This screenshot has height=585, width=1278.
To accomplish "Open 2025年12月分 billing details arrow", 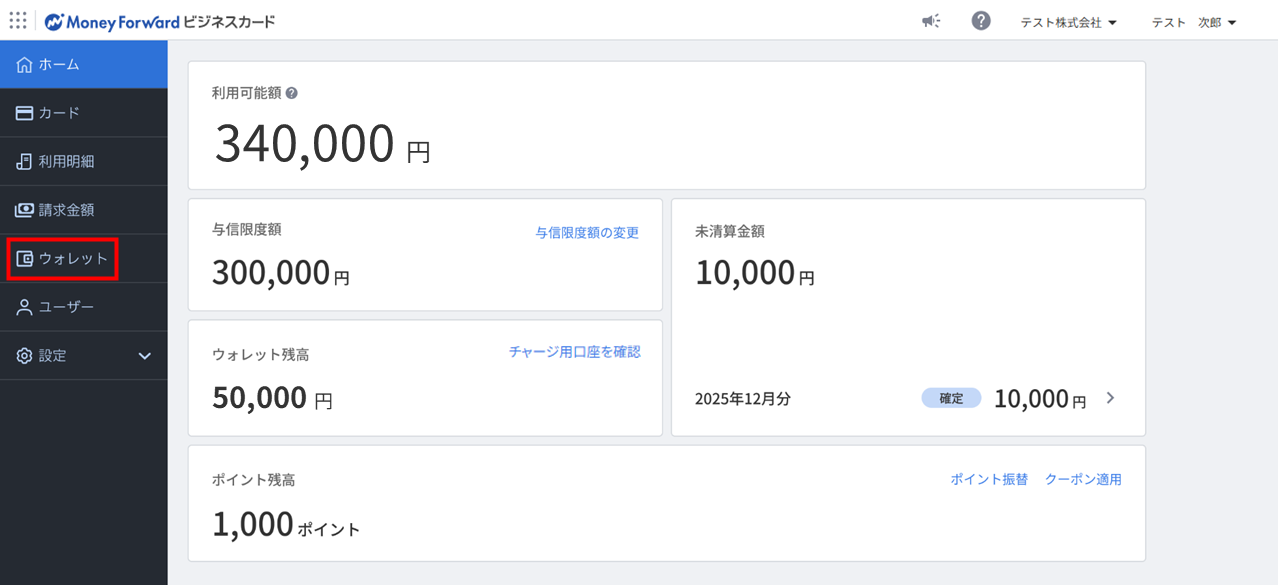I will [x=1110, y=398].
